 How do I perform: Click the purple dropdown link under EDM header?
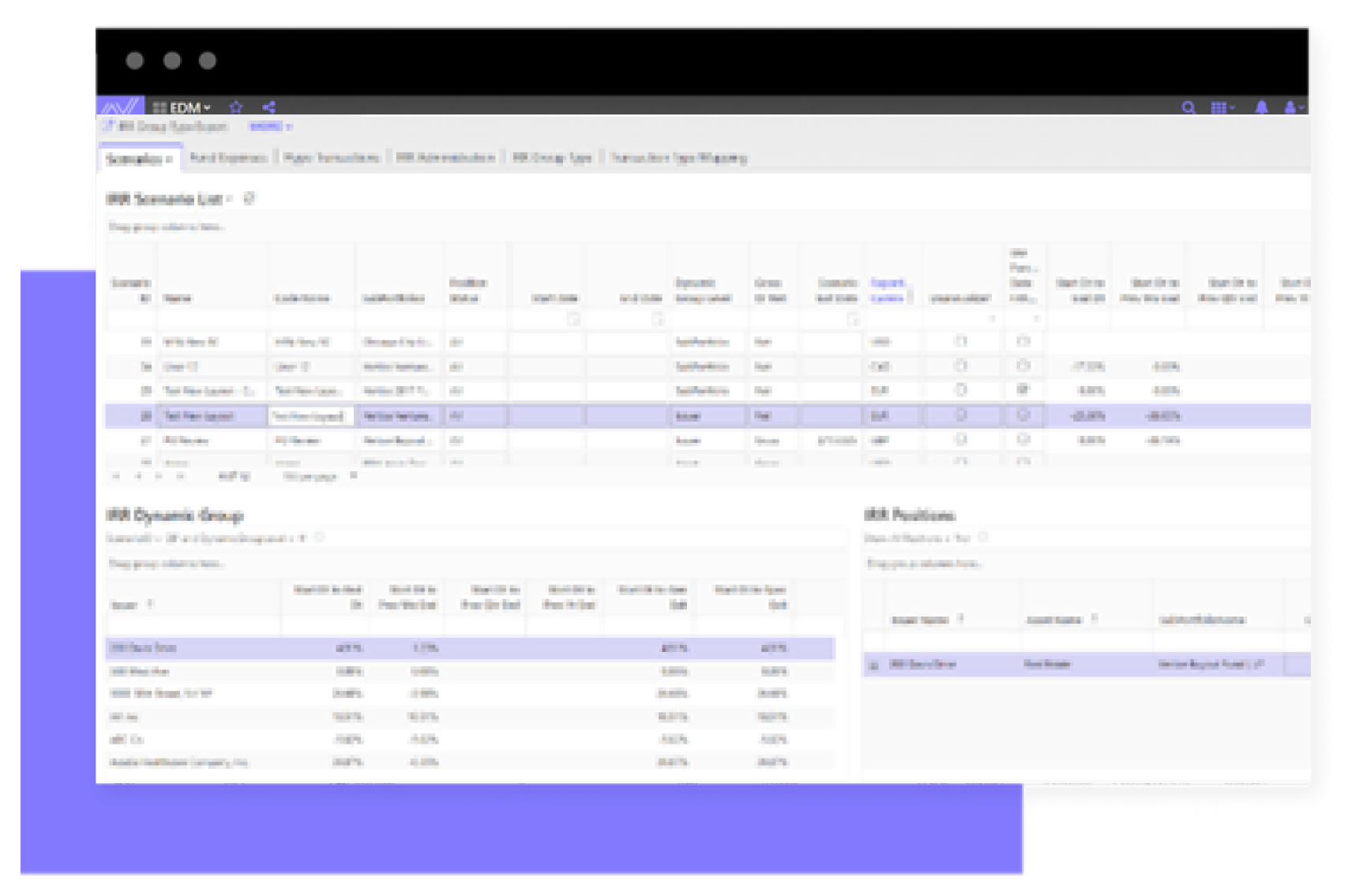tap(270, 126)
